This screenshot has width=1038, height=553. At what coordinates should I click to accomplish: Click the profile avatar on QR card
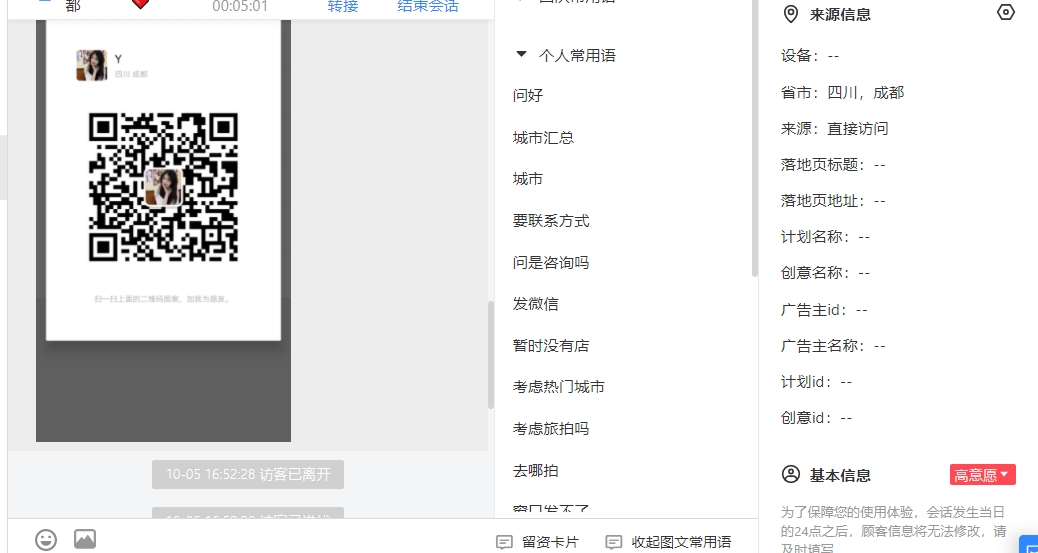[91, 66]
